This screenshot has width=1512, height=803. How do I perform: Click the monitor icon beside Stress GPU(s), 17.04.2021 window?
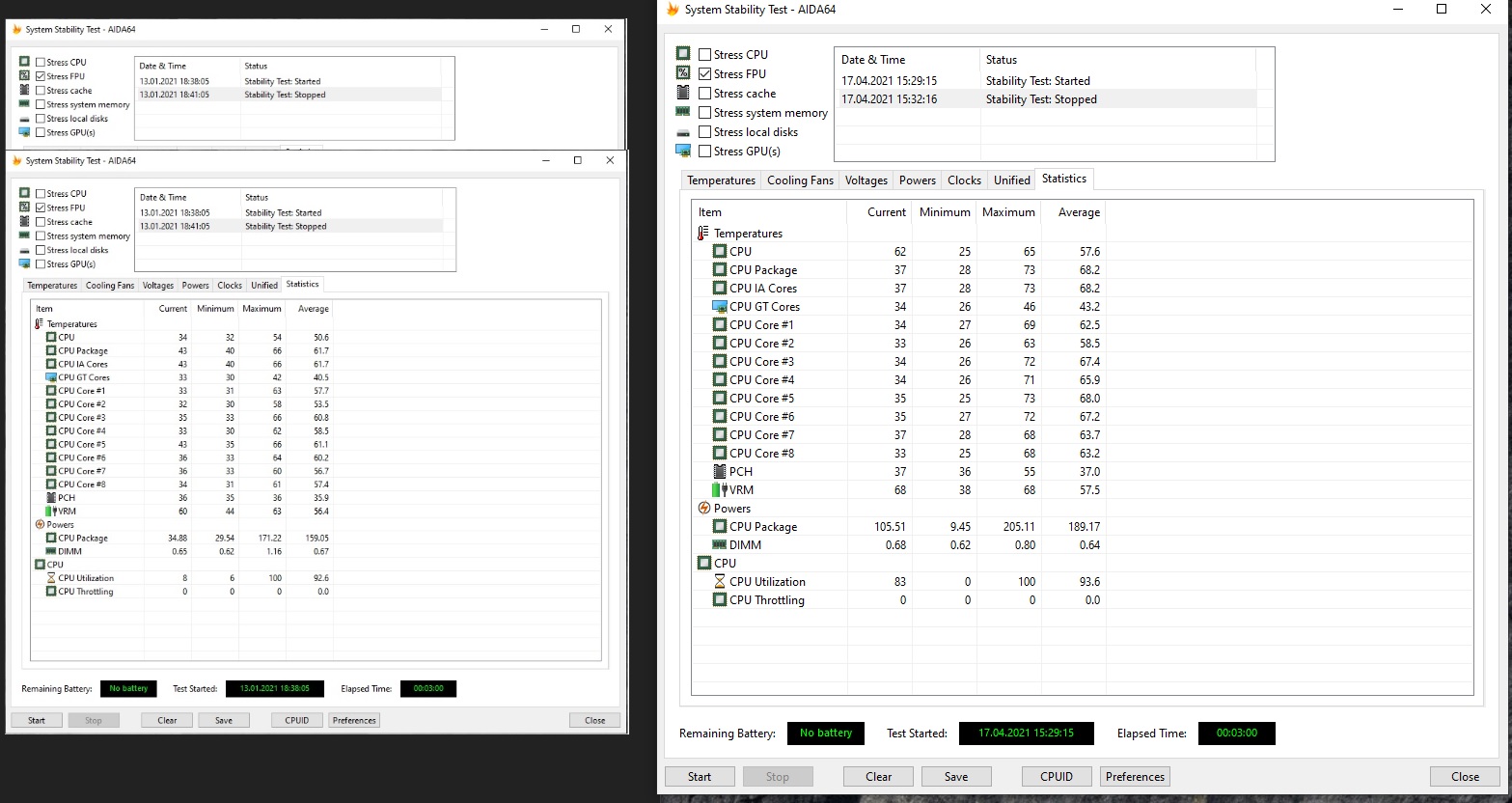pos(683,151)
